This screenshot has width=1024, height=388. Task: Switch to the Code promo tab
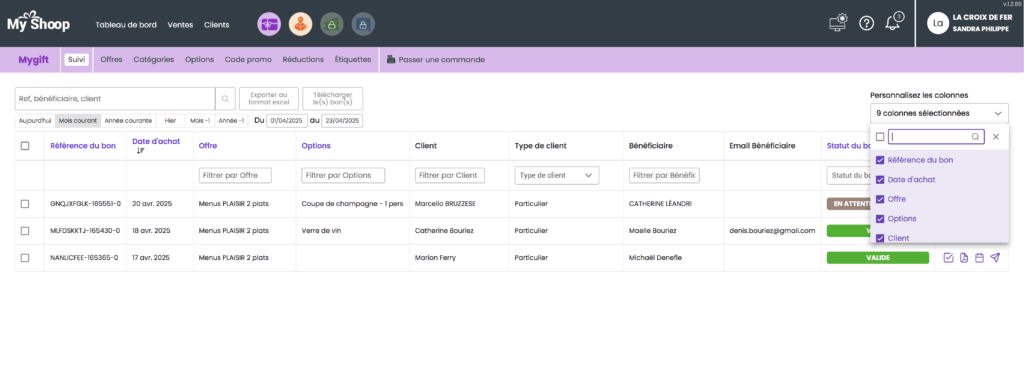click(248, 59)
